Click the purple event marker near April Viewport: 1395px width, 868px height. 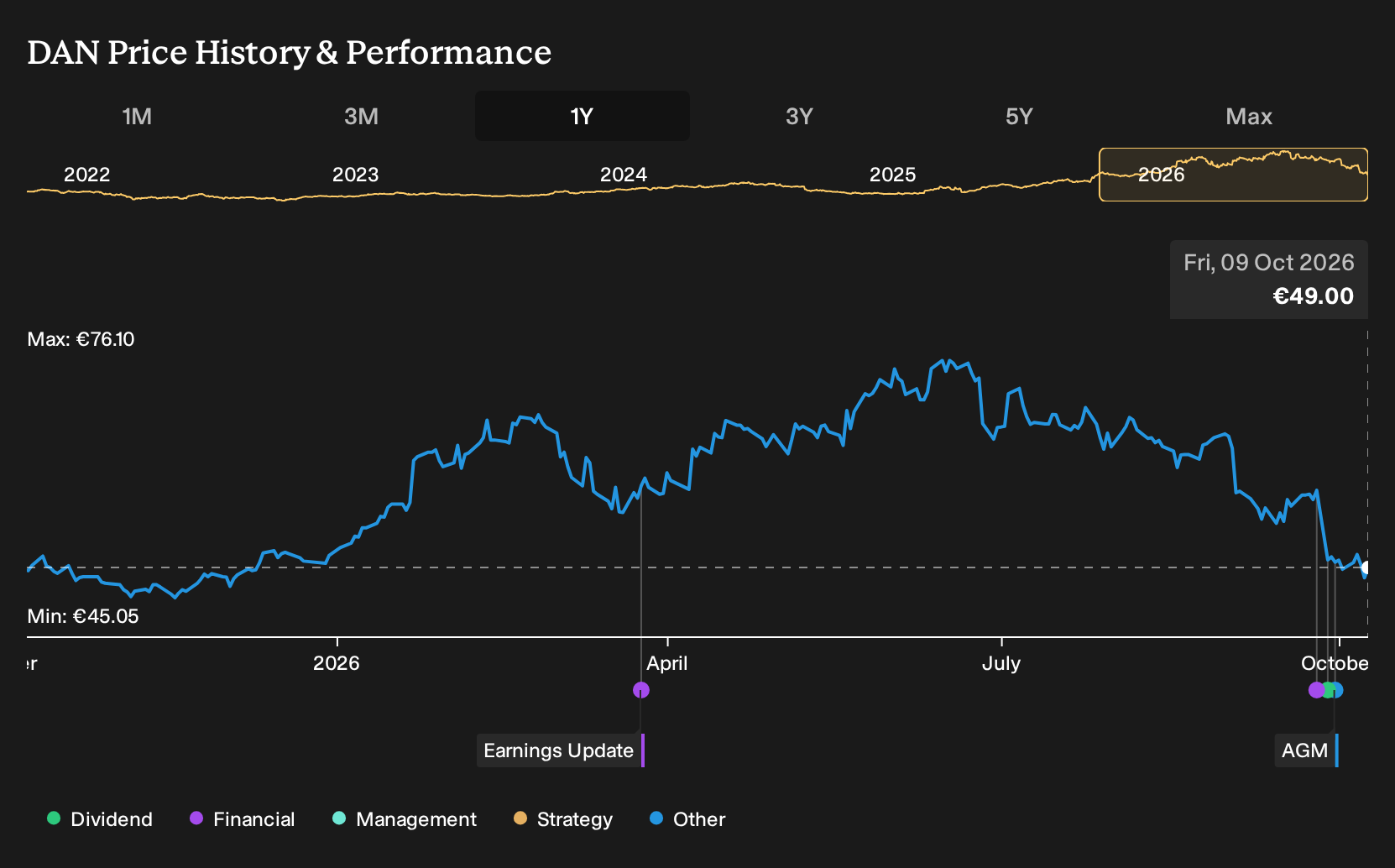click(641, 690)
